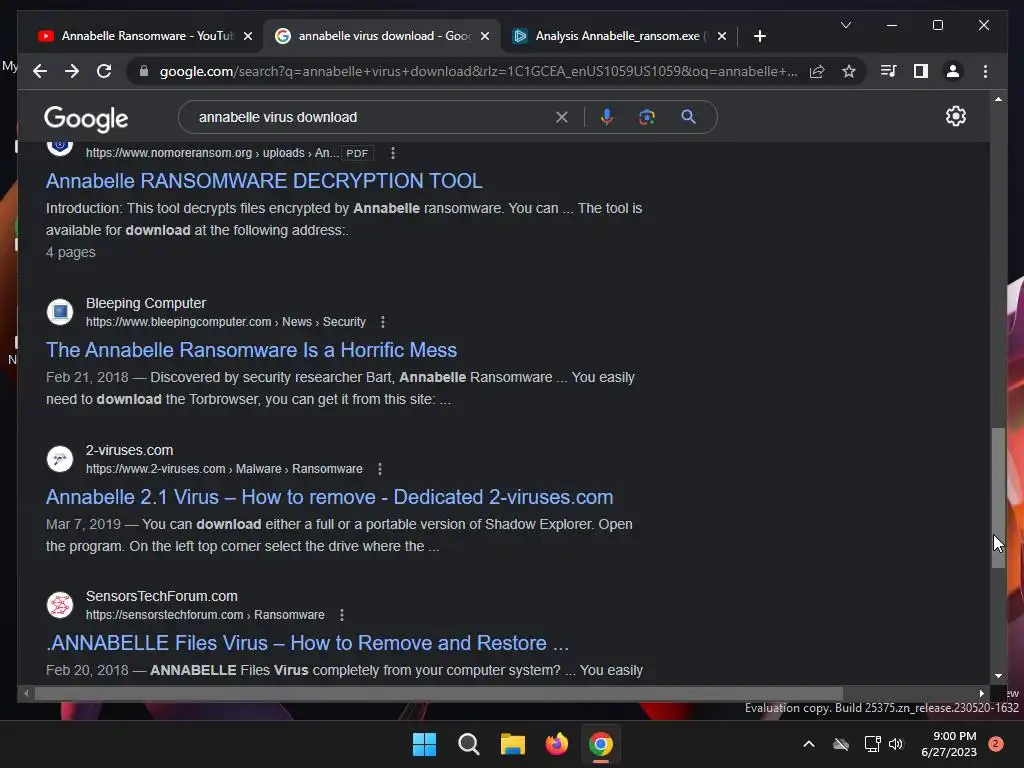The height and width of the screenshot is (768, 1024).
Task: Click Bleeping Computer site favicon
Action: pyautogui.click(x=60, y=312)
